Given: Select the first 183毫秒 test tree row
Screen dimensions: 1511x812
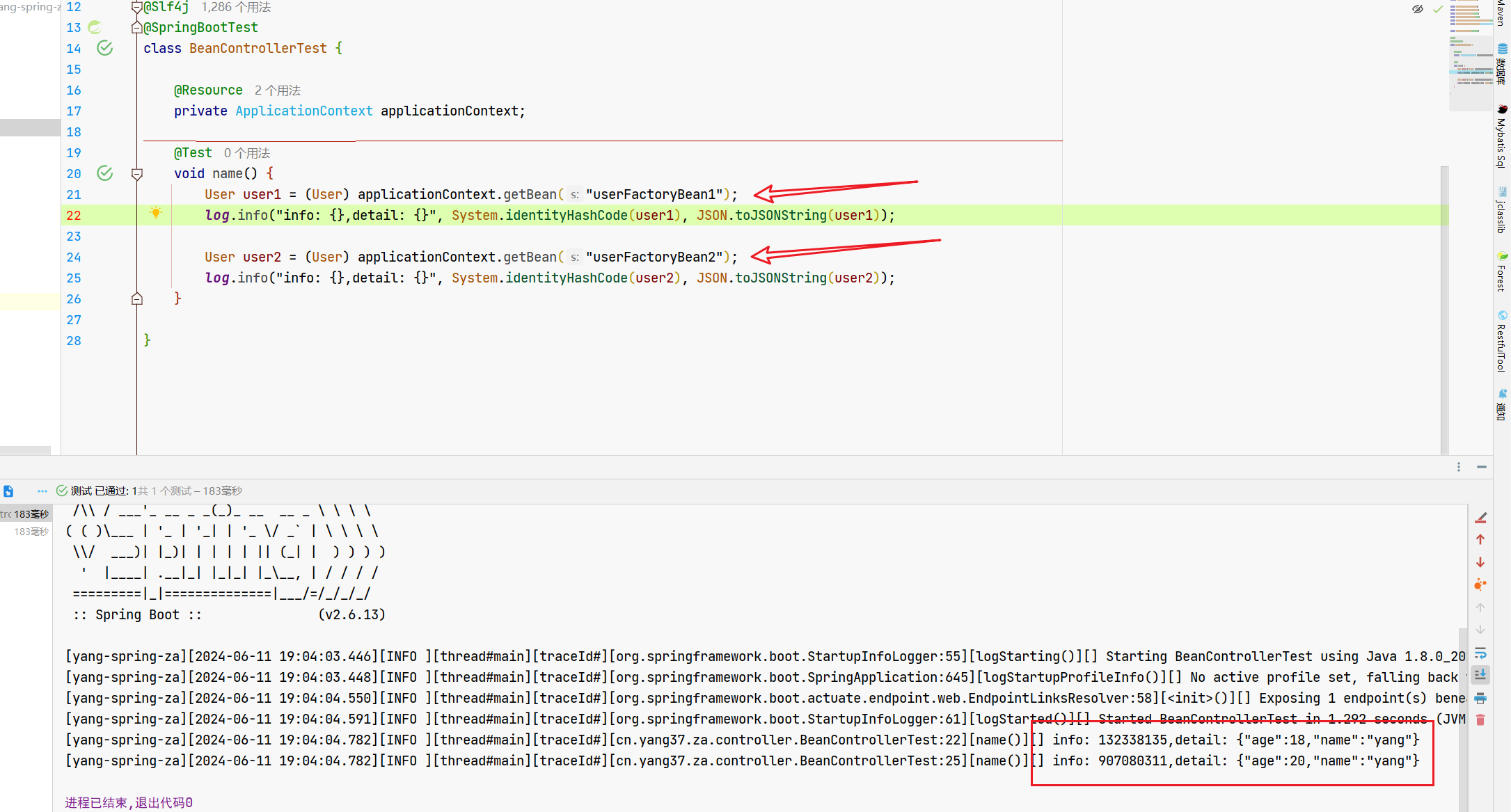Looking at the screenshot, I should click(26, 514).
